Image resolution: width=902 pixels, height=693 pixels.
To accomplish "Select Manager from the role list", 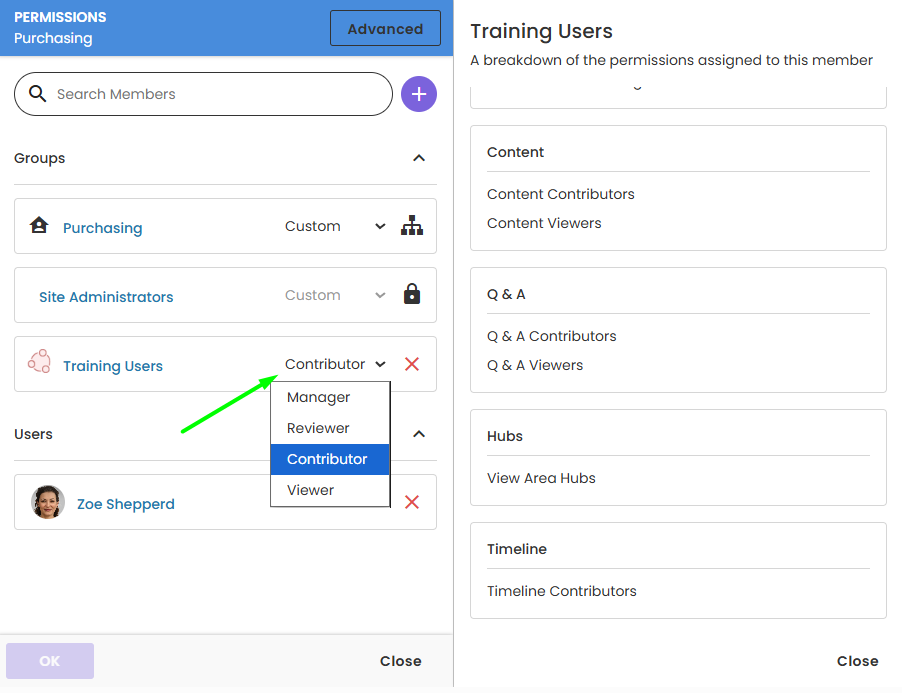I will pos(330,397).
